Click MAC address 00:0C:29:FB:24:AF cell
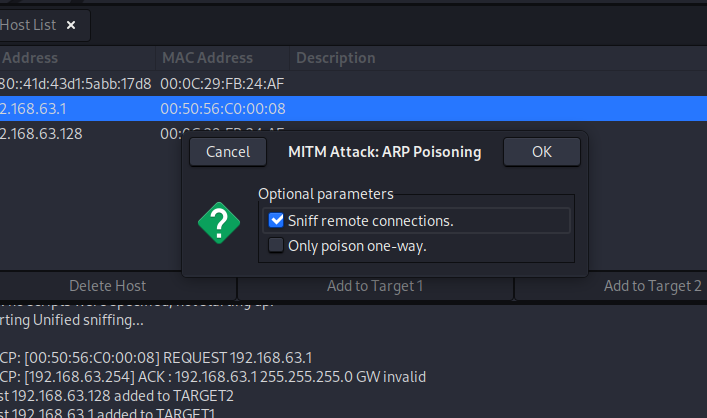The height and width of the screenshot is (418, 707). pos(222,83)
